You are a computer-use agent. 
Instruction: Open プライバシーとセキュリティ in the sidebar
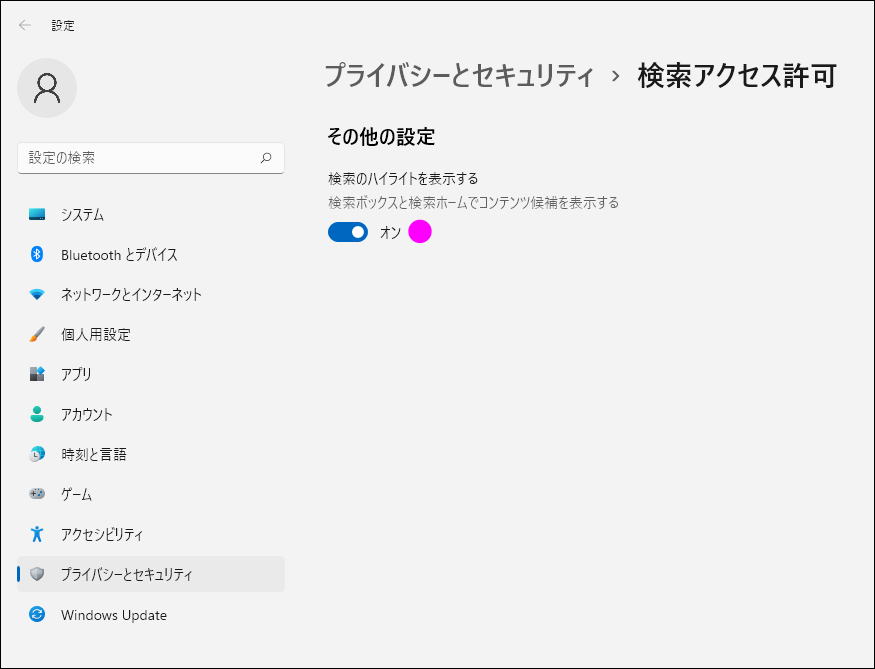(x=127, y=574)
